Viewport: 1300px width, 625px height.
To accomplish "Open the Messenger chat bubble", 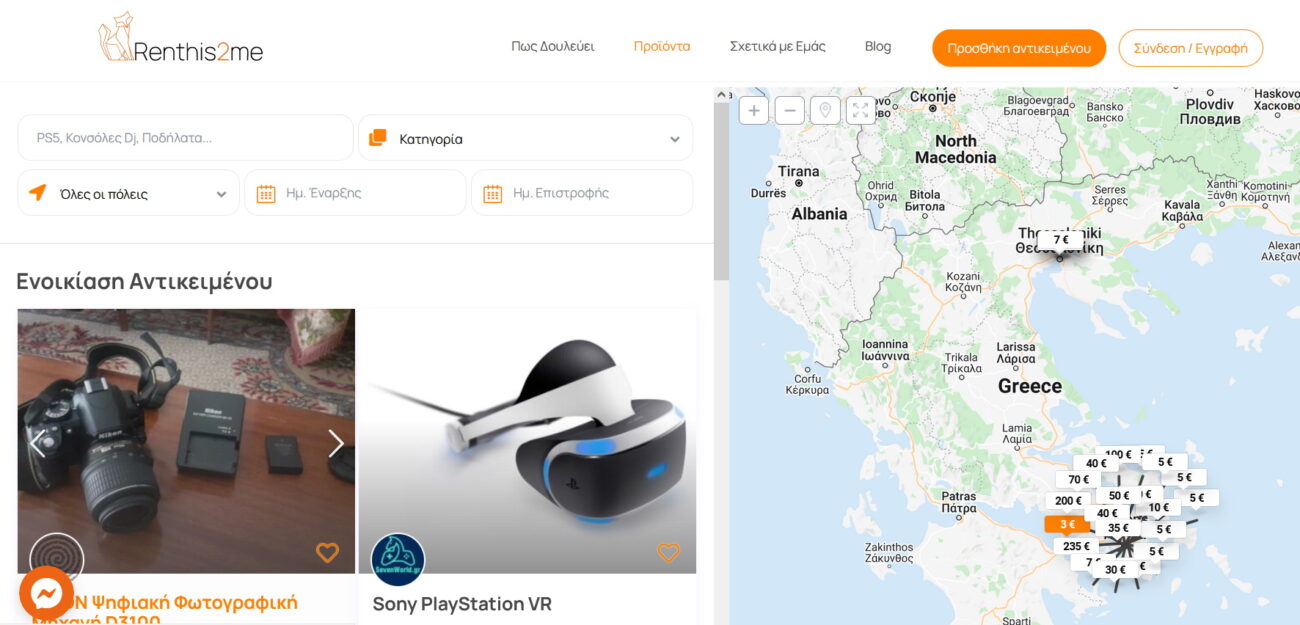I will (46, 593).
